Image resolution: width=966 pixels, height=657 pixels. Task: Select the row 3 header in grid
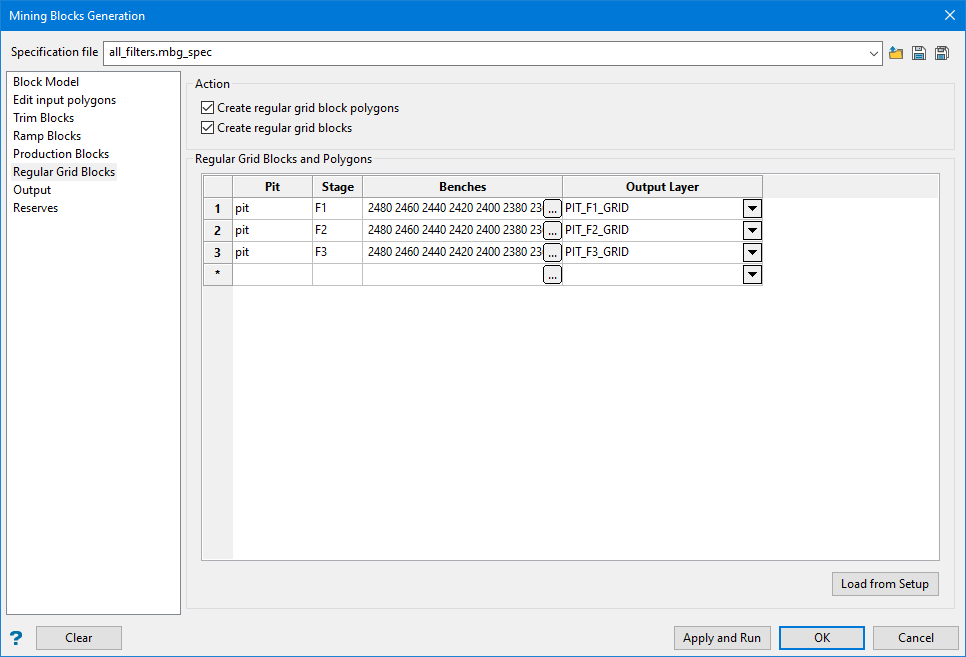coord(218,253)
